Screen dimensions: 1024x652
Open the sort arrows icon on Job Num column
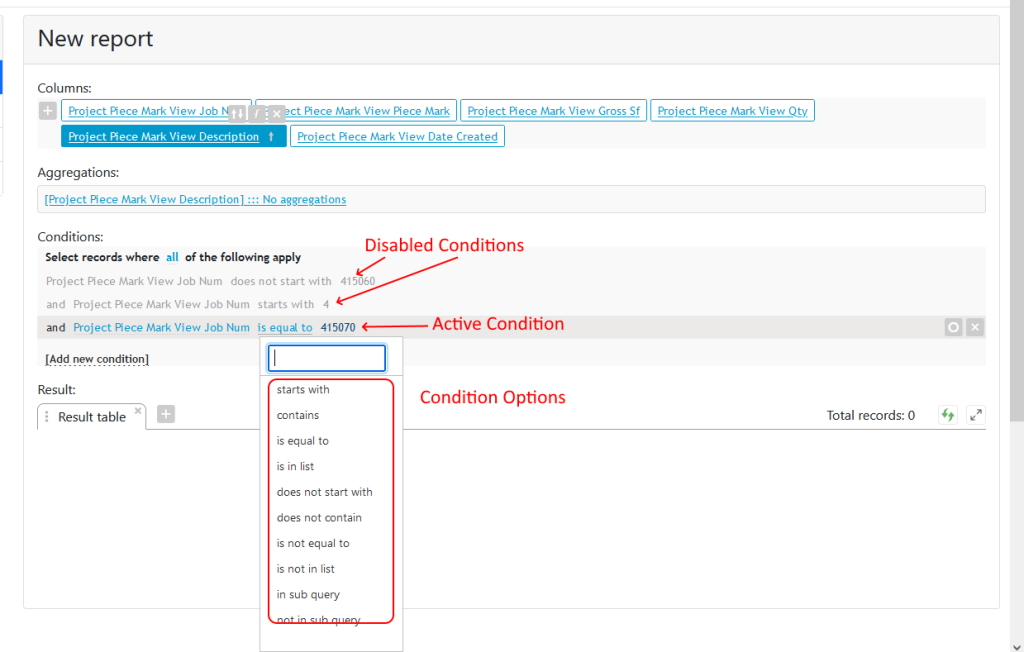(x=237, y=113)
